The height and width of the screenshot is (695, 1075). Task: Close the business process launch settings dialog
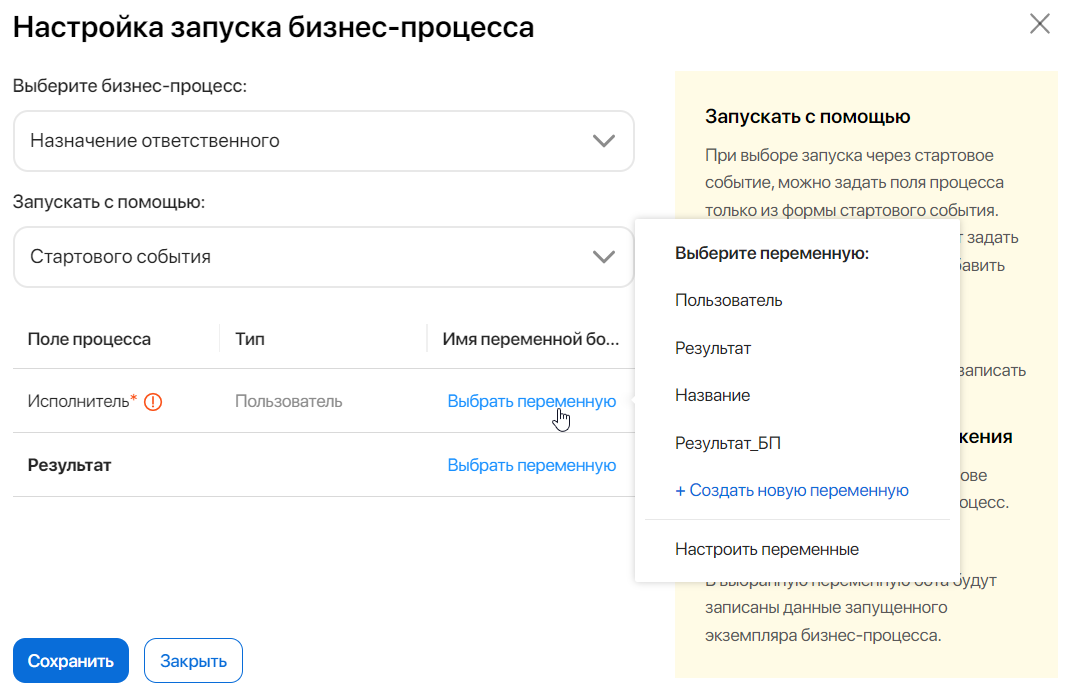(x=1040, y=24)
